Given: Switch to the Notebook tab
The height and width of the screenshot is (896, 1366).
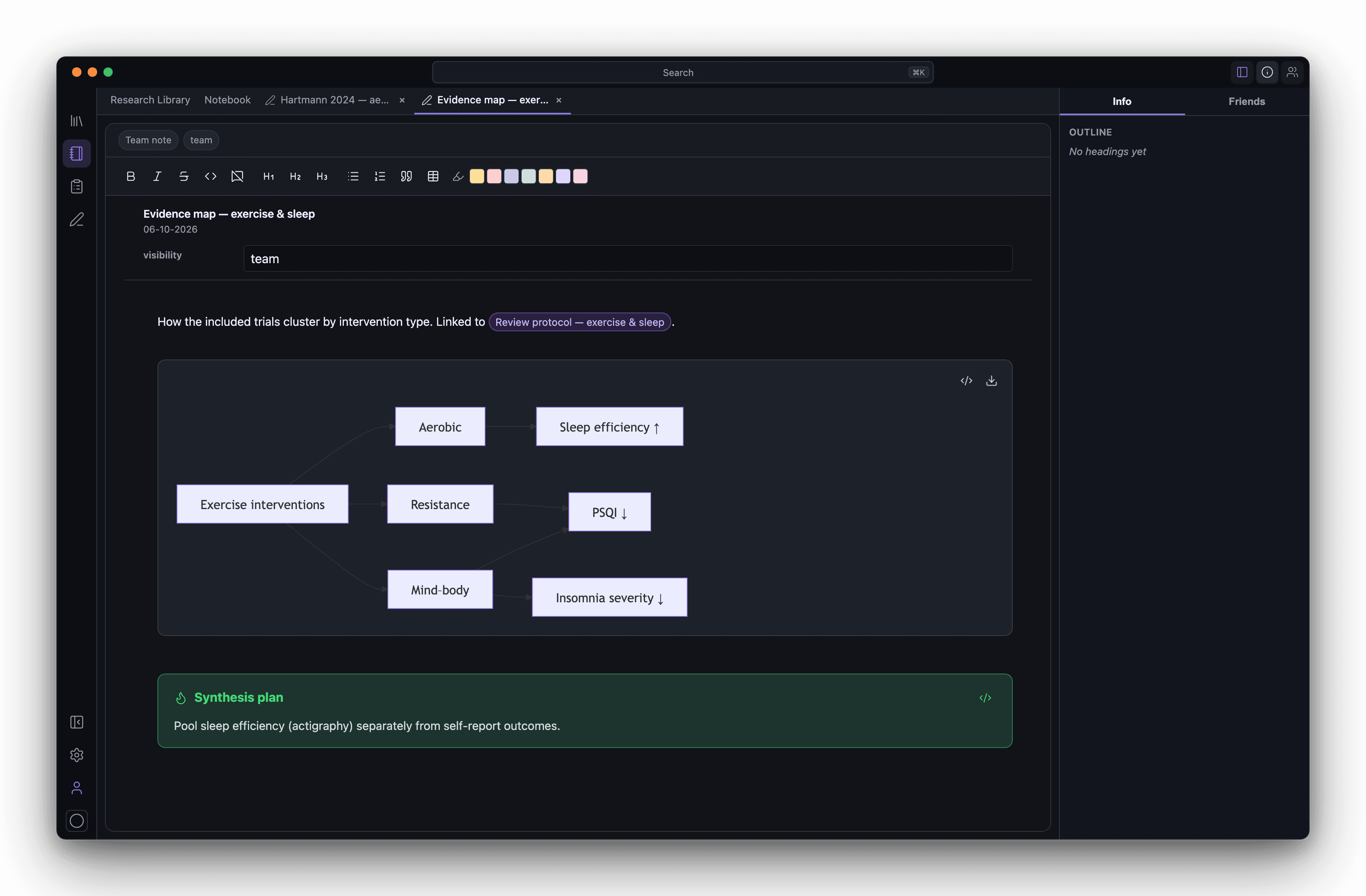Looking at the screenshot, I should (227, 100).
